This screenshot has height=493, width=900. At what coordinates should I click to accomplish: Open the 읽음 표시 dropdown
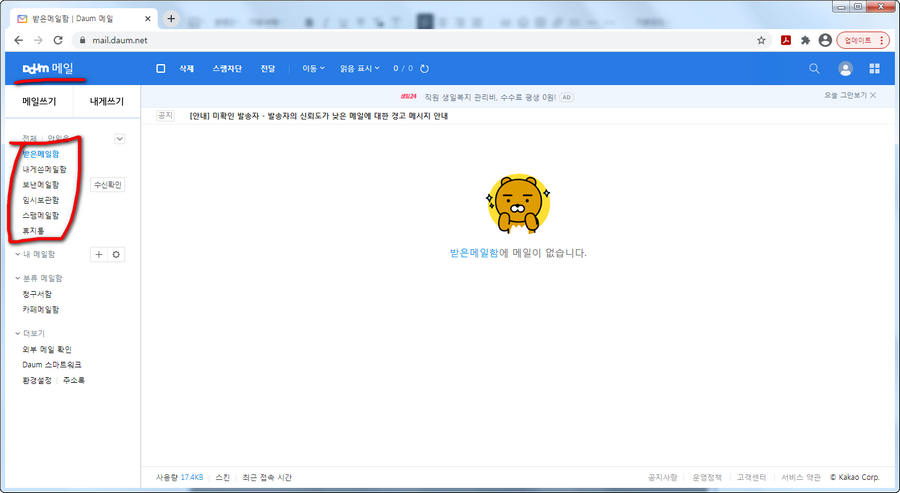[x=359, y=68]
